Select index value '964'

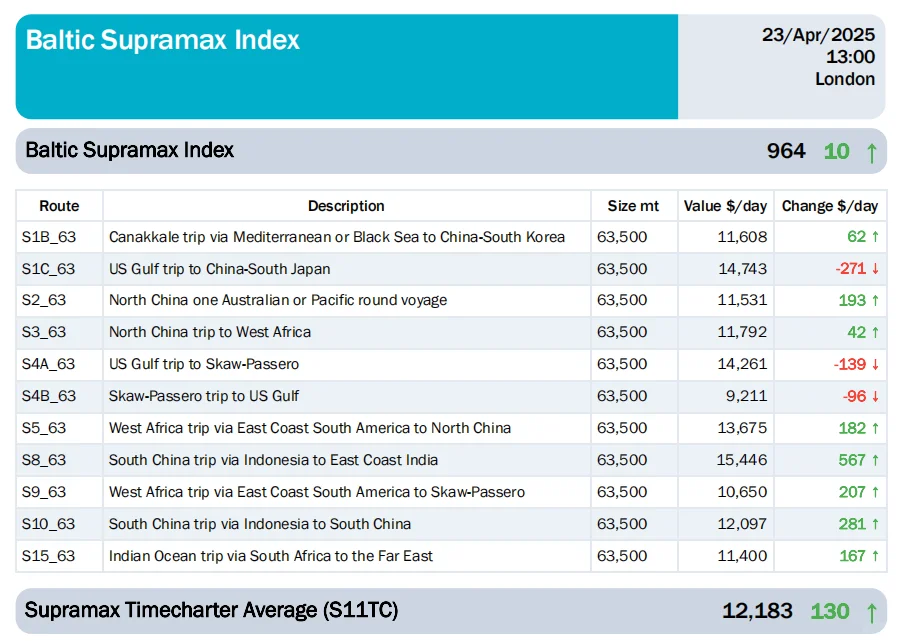[786, 151]
